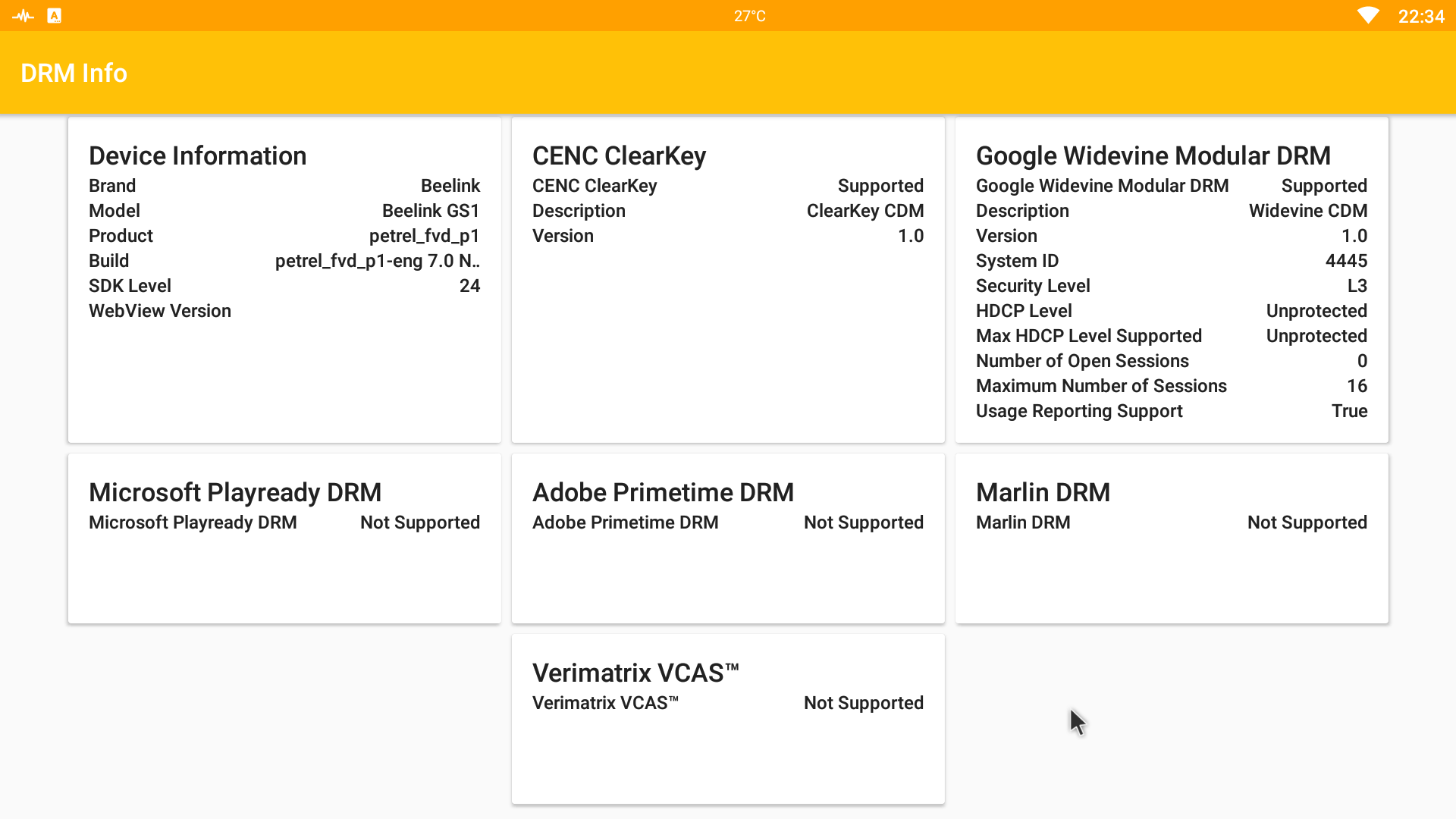Select the Verimatrix VCAS card heading

[635, 673]
